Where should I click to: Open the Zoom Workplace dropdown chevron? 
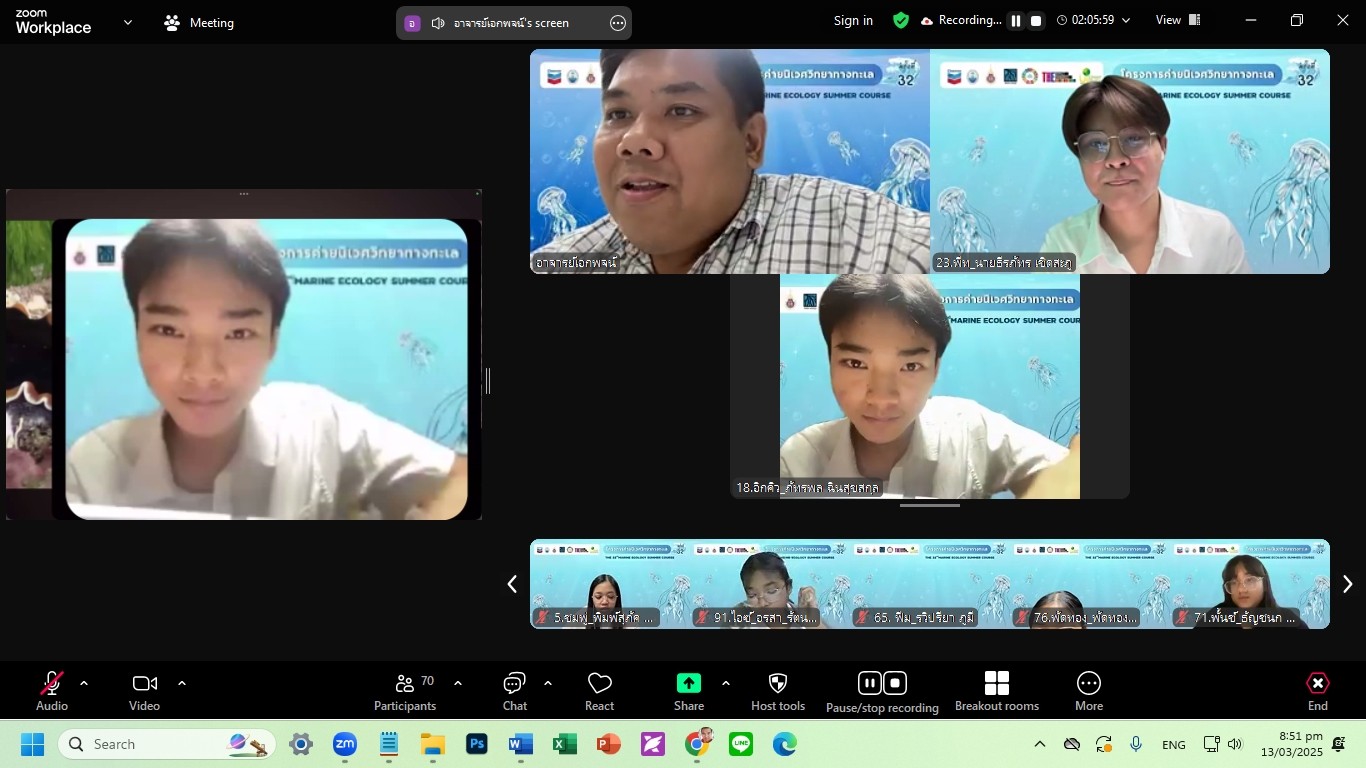tap(127, 22)
